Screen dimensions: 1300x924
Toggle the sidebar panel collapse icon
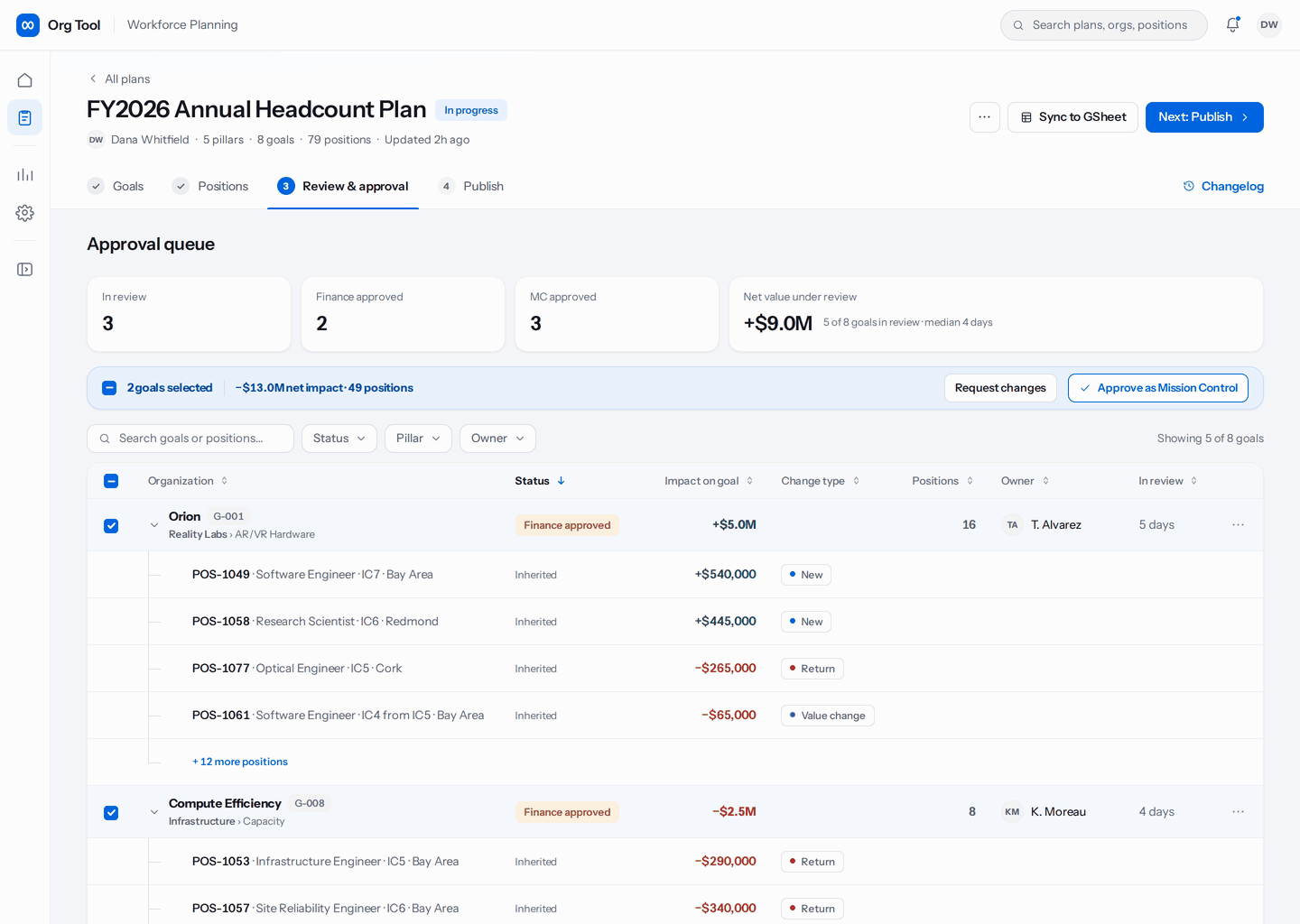(24, 270)
